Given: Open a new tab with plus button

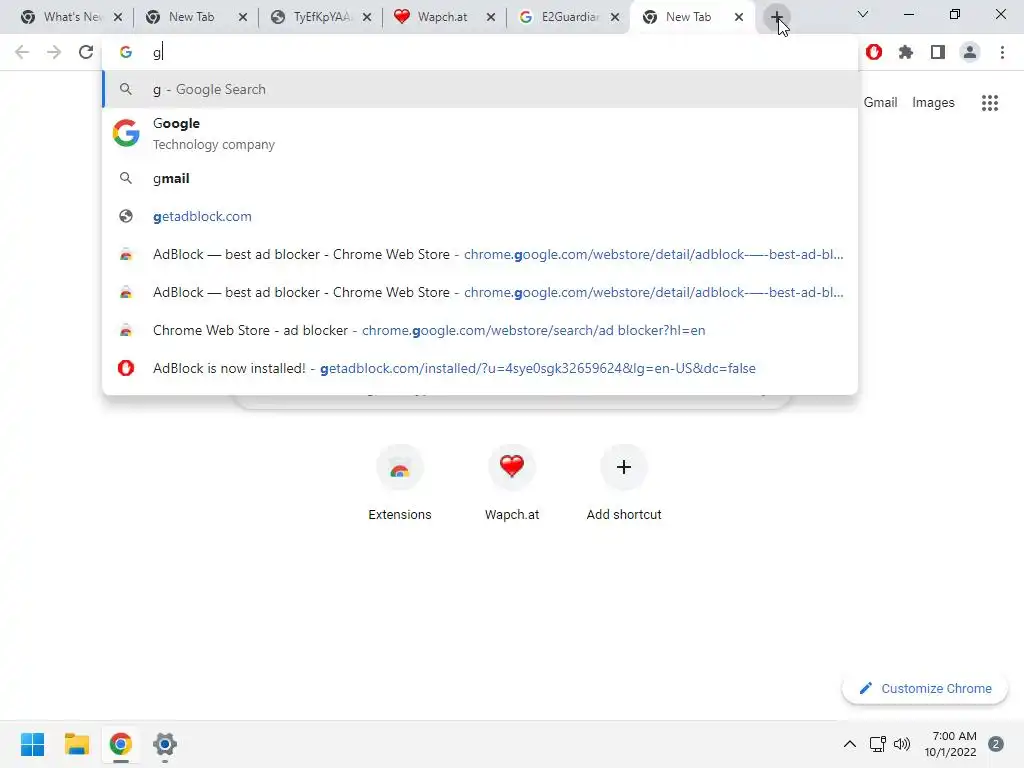Looking at the screenshot, I should 776,17.
